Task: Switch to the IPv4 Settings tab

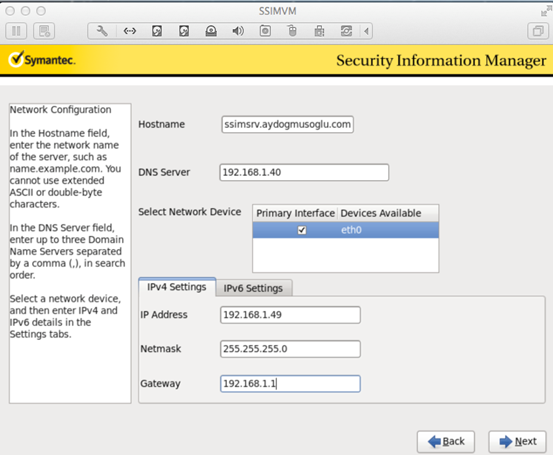Action: (x=177, y=287)
